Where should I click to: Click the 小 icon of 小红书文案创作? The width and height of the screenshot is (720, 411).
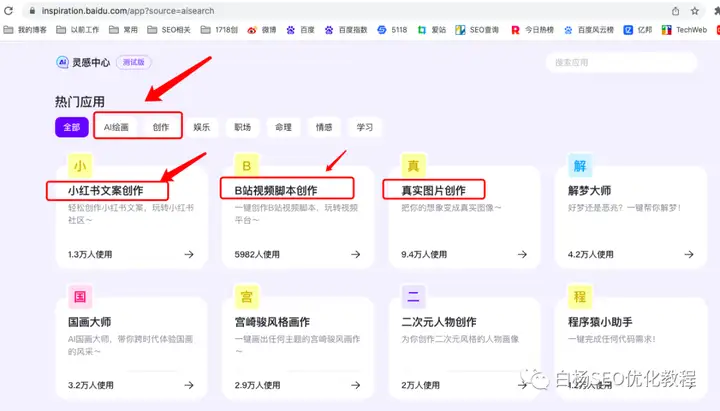(x=80, y=166)
